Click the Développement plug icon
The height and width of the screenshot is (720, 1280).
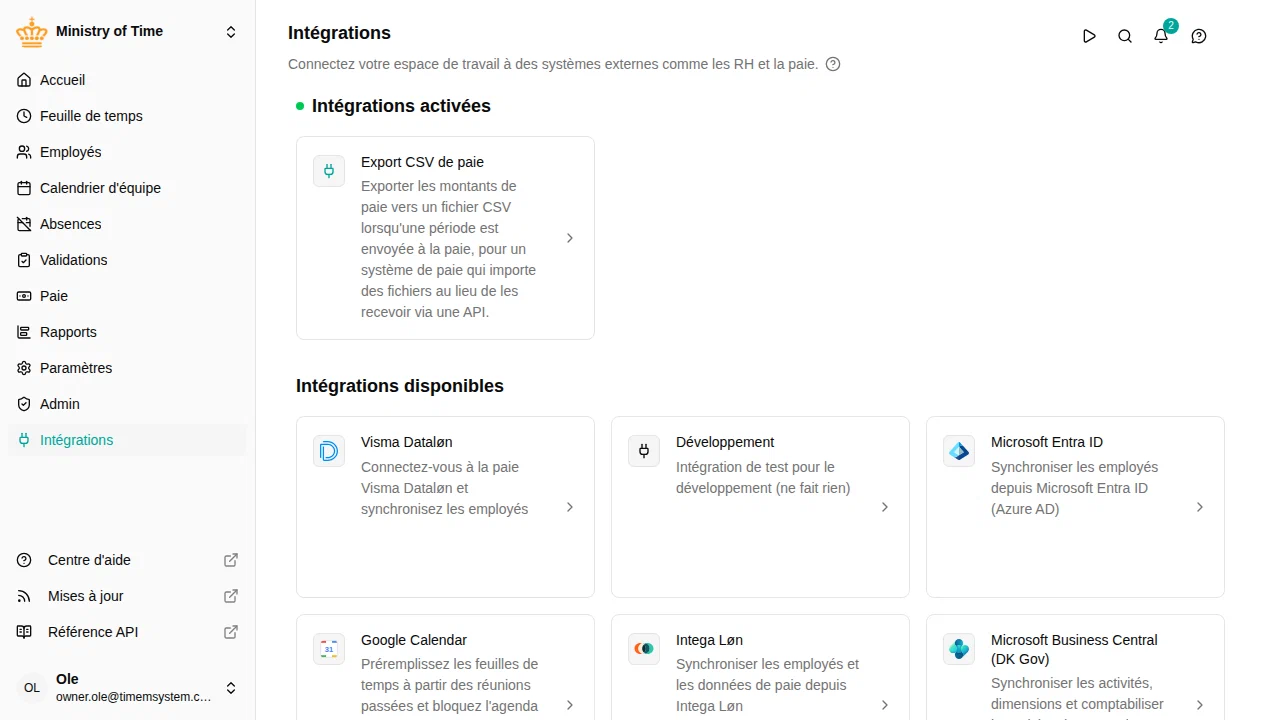click(x=644, y=451)
